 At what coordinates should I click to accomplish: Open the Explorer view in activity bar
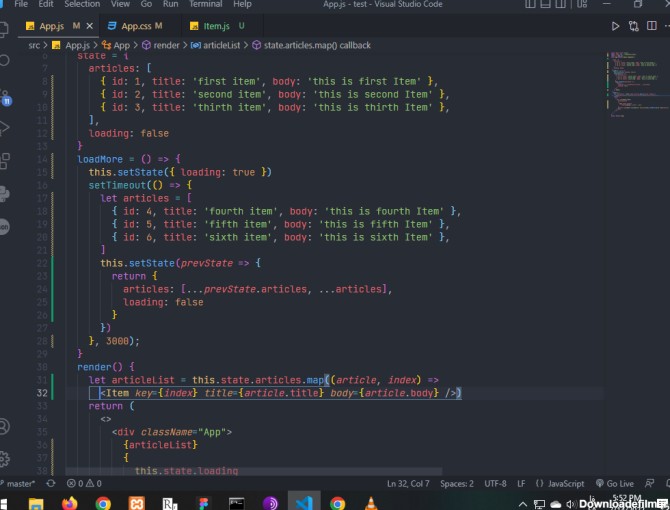pos(3,29)
